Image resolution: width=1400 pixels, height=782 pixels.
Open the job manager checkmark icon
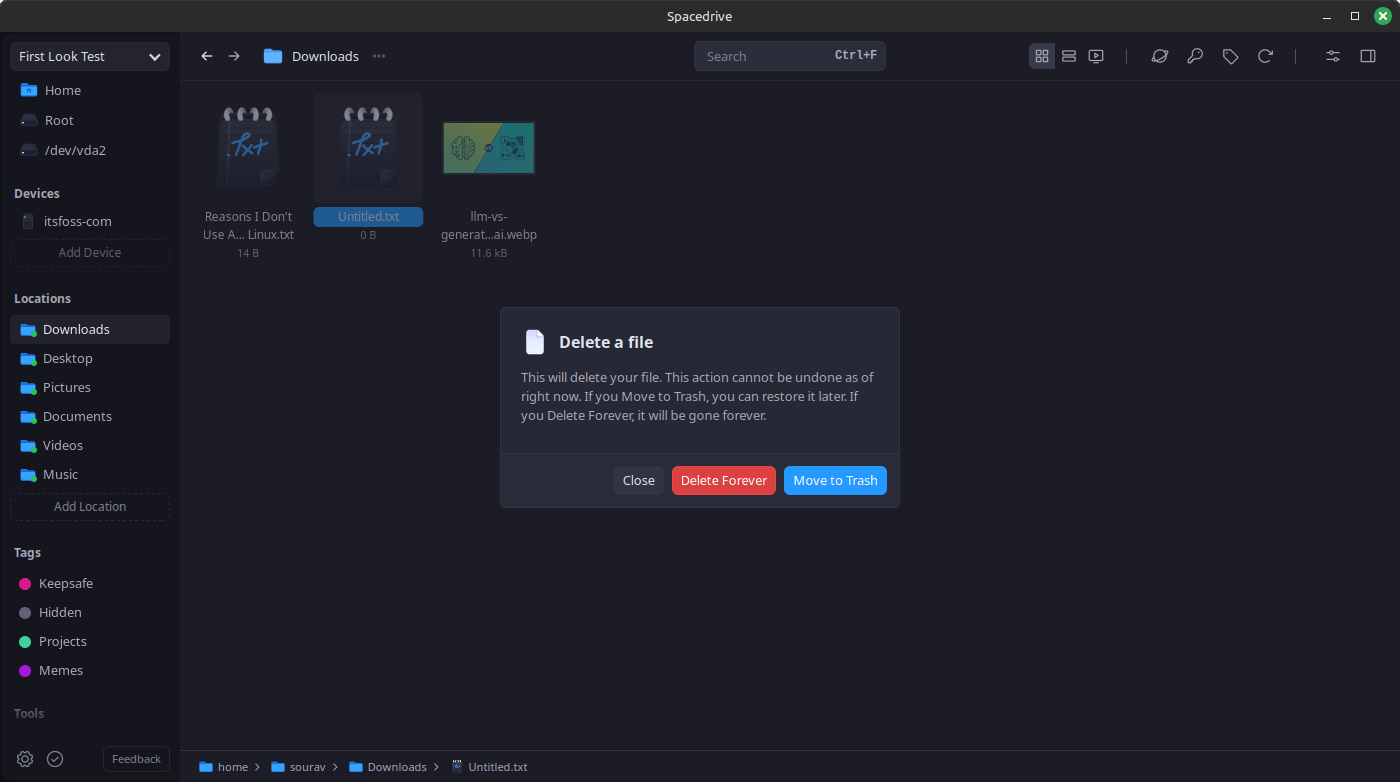tap(55, 759)
